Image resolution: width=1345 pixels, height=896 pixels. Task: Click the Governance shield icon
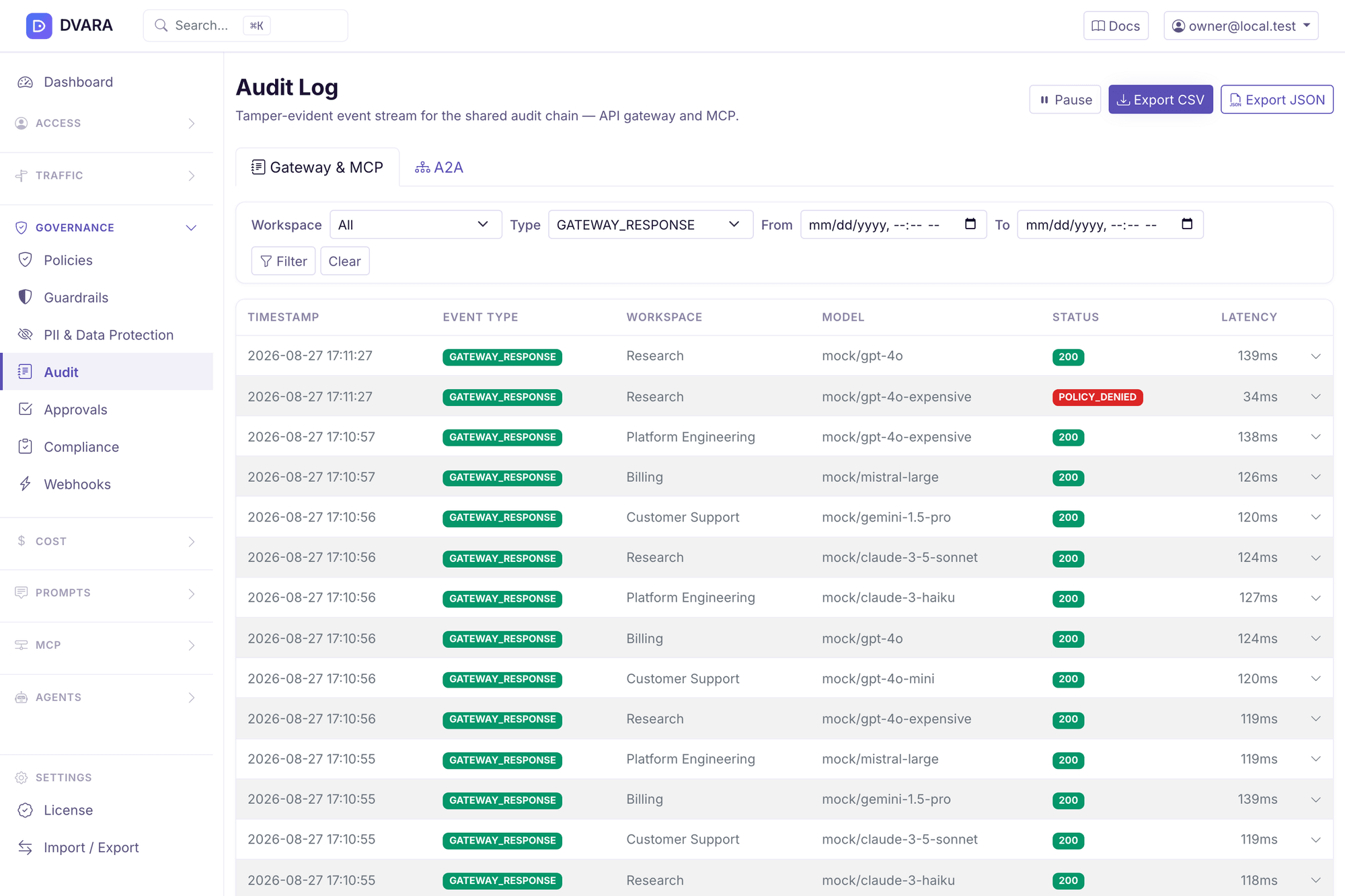coord(22,228)
